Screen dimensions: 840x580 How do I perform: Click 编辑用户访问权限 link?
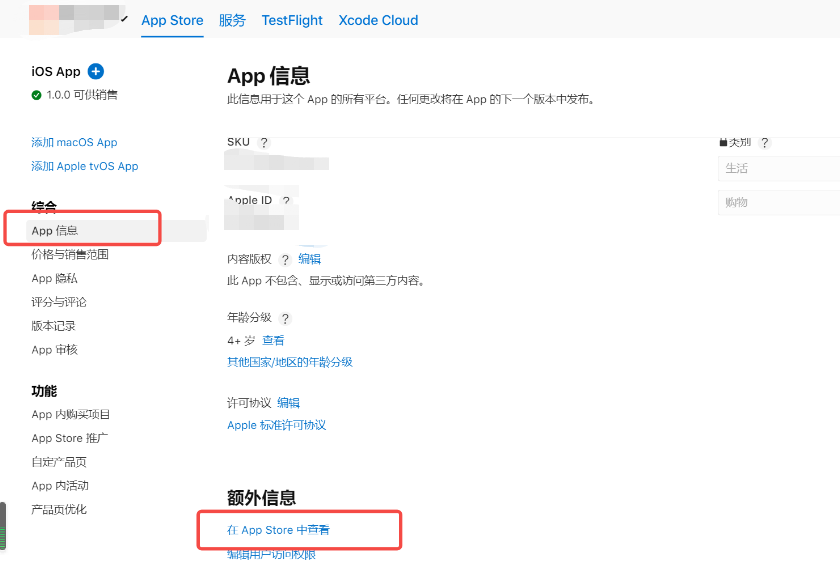click(271, 554)
